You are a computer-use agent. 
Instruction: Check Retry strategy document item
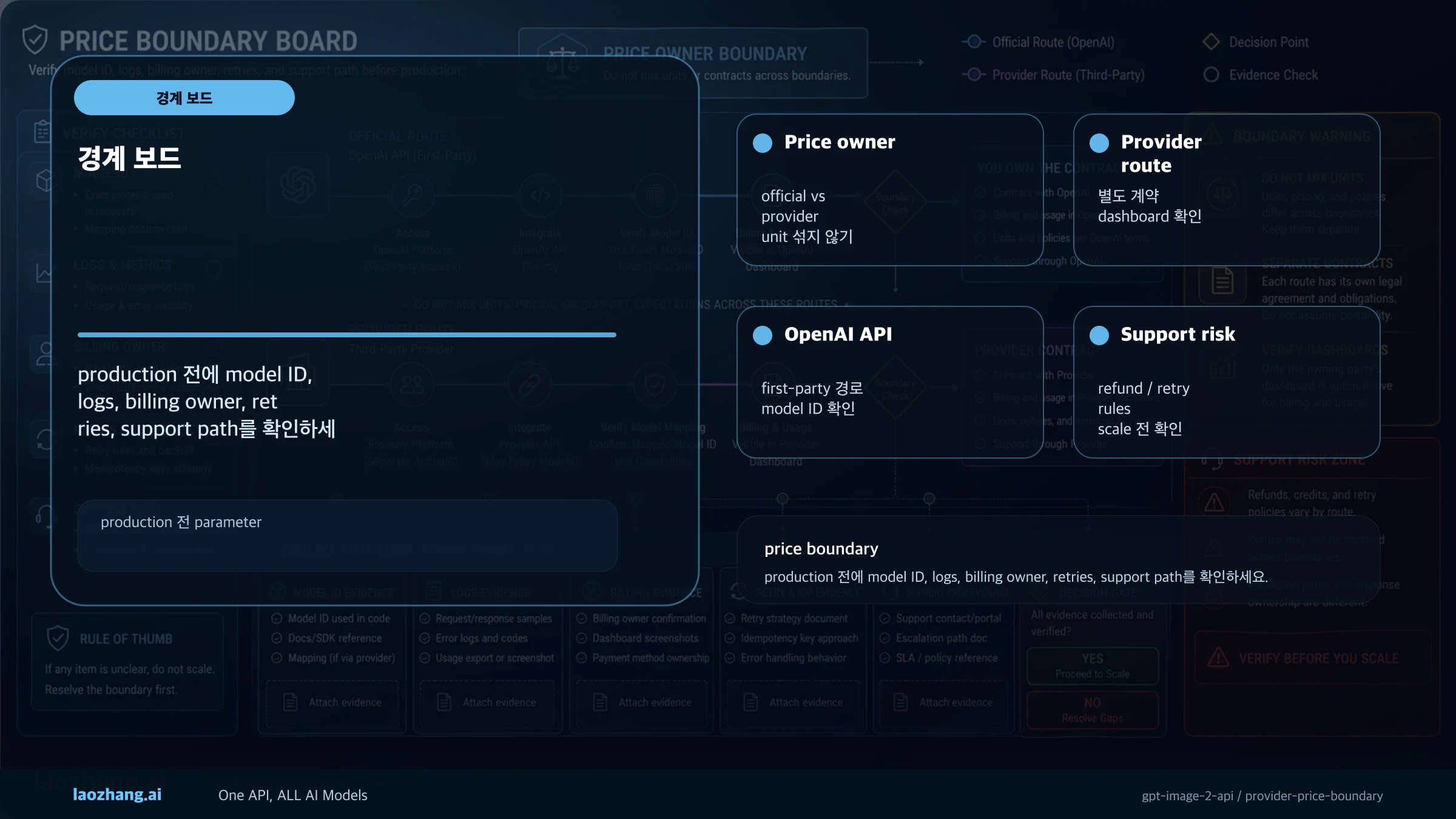[730, 618]
